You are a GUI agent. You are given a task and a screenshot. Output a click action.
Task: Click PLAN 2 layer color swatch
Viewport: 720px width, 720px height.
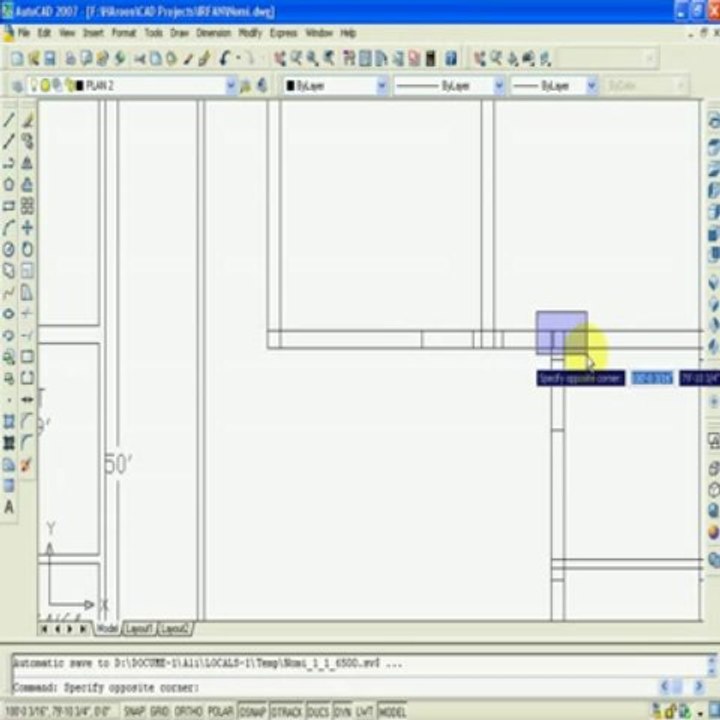coord(79,86)
